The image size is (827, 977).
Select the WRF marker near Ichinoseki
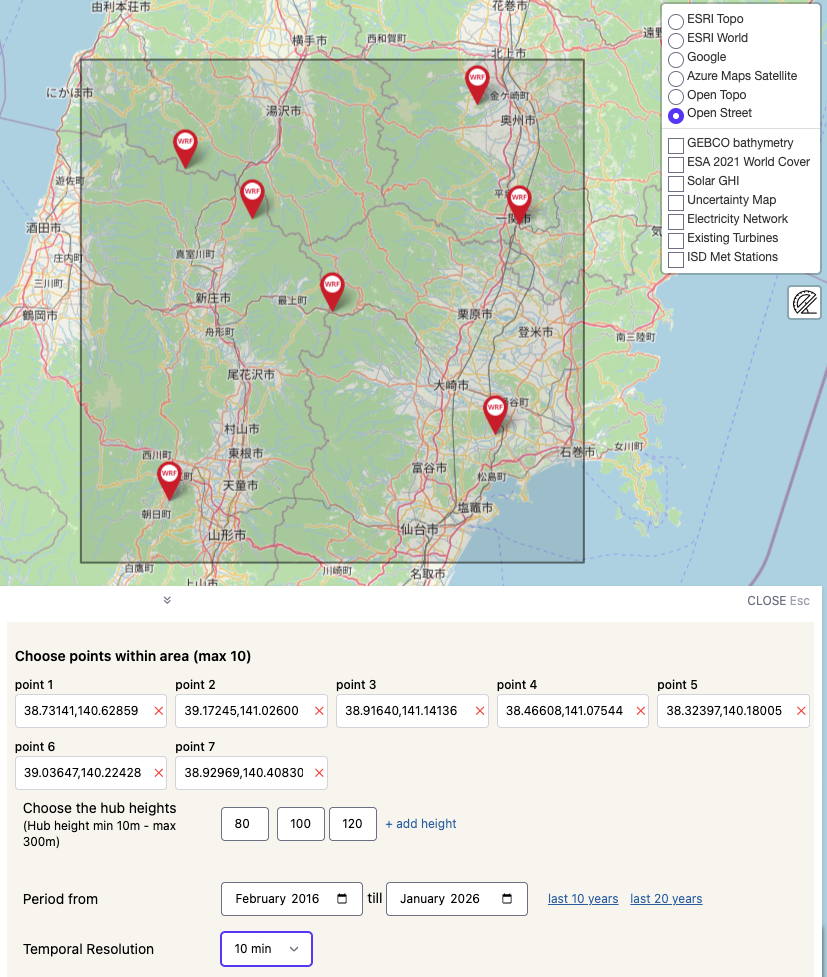519,194
